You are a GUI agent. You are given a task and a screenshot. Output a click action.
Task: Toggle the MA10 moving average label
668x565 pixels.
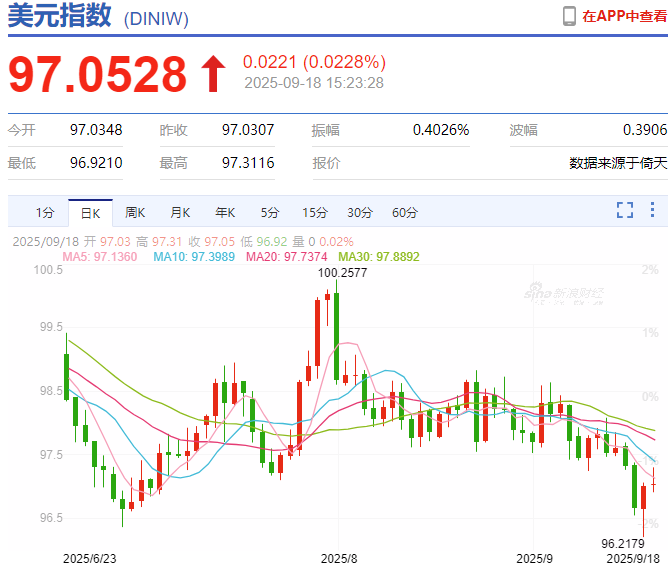pos(193,257)
